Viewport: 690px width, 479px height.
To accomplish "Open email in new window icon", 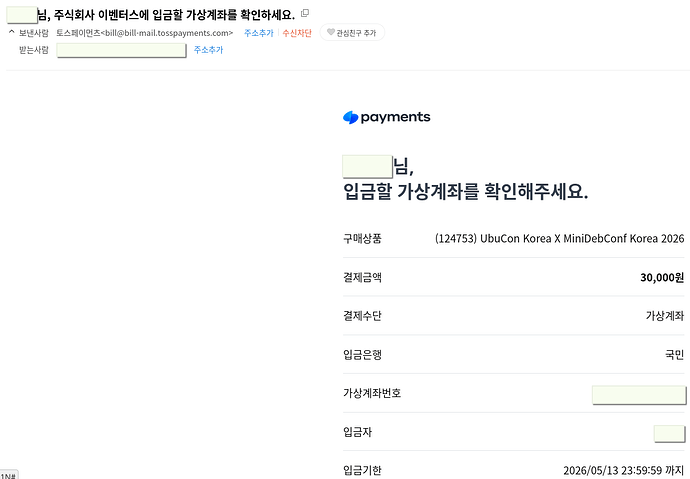I will [305, 13].
